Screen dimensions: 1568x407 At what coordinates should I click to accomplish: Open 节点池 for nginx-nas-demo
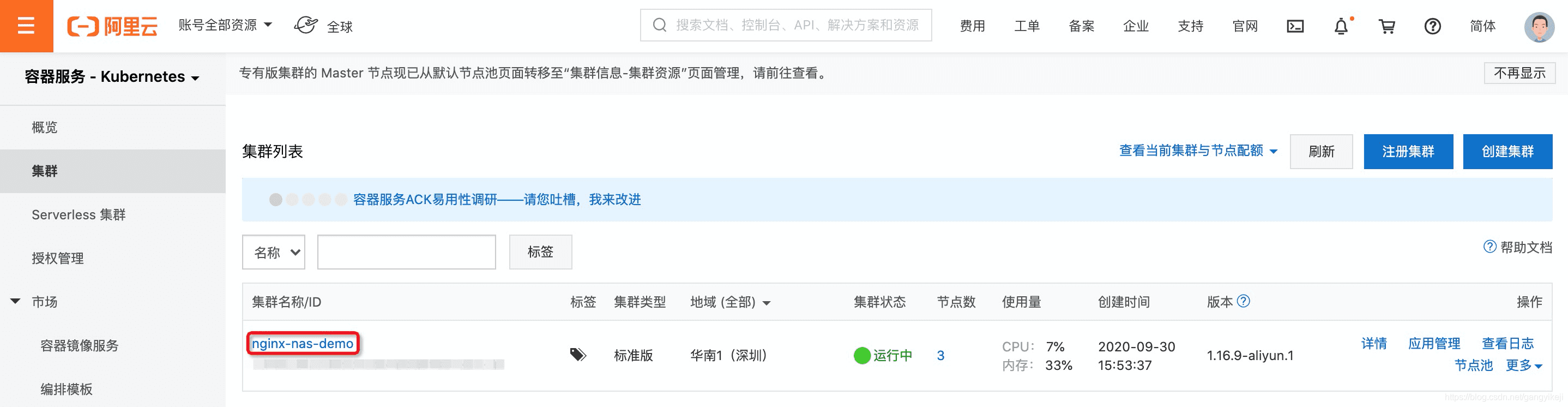click(1473, 365)
